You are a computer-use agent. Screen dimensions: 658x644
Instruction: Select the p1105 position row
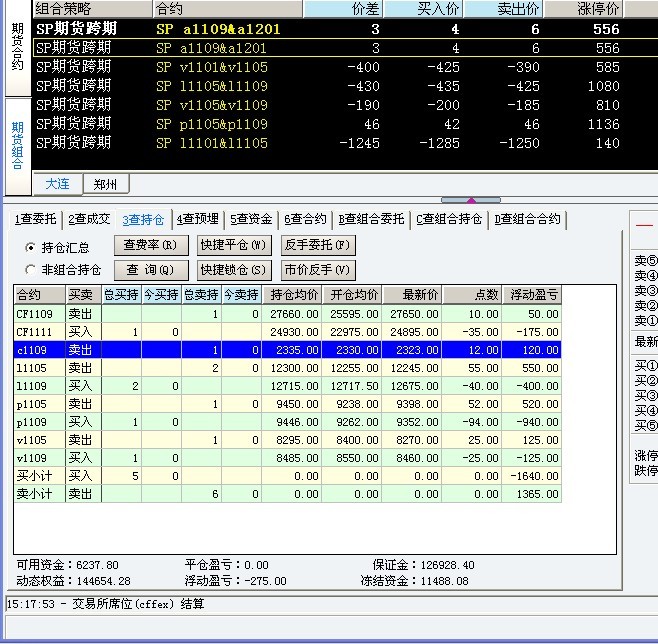point(287,404)
